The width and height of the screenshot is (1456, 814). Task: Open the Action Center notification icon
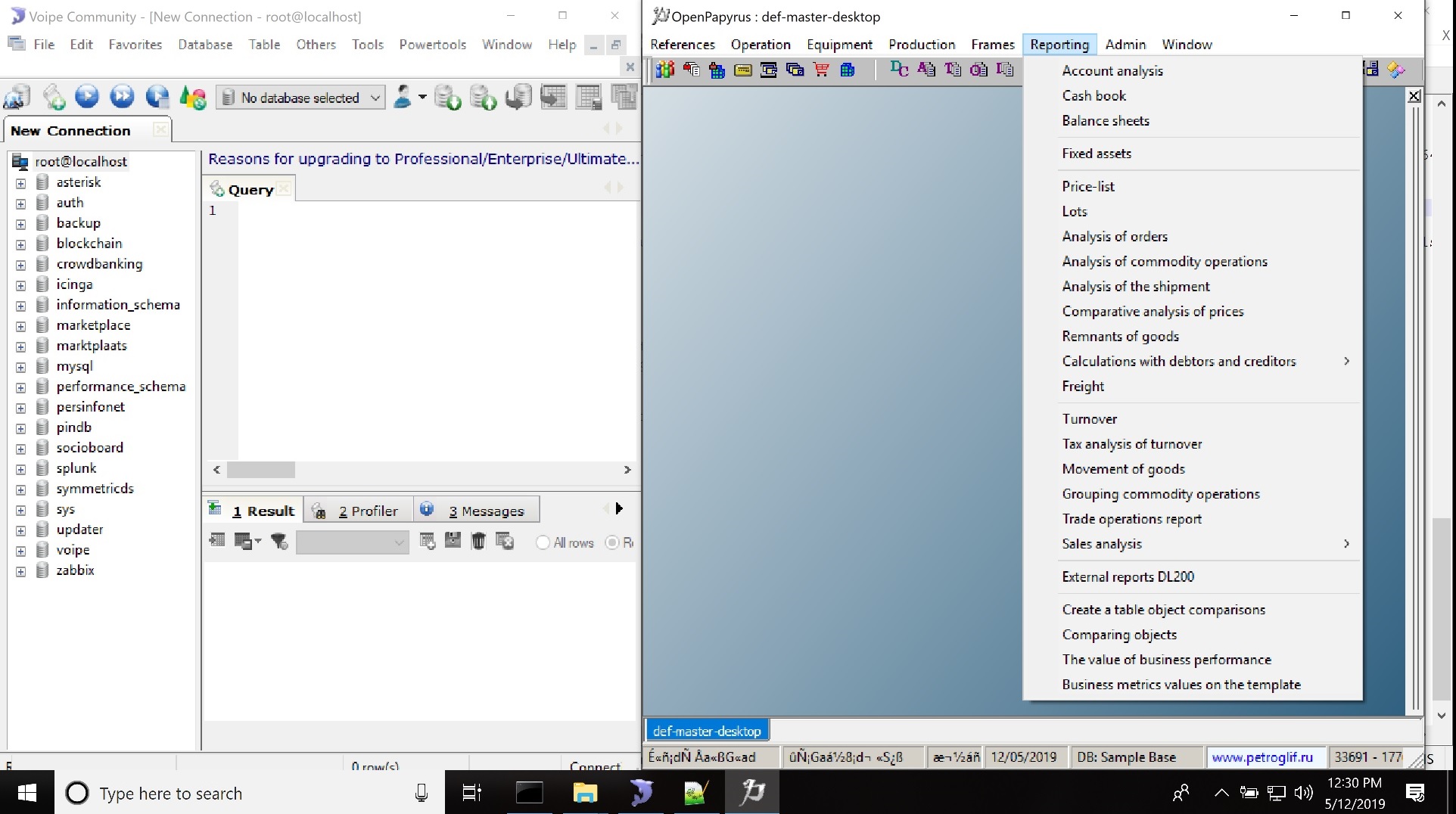tap(1415, 793)
